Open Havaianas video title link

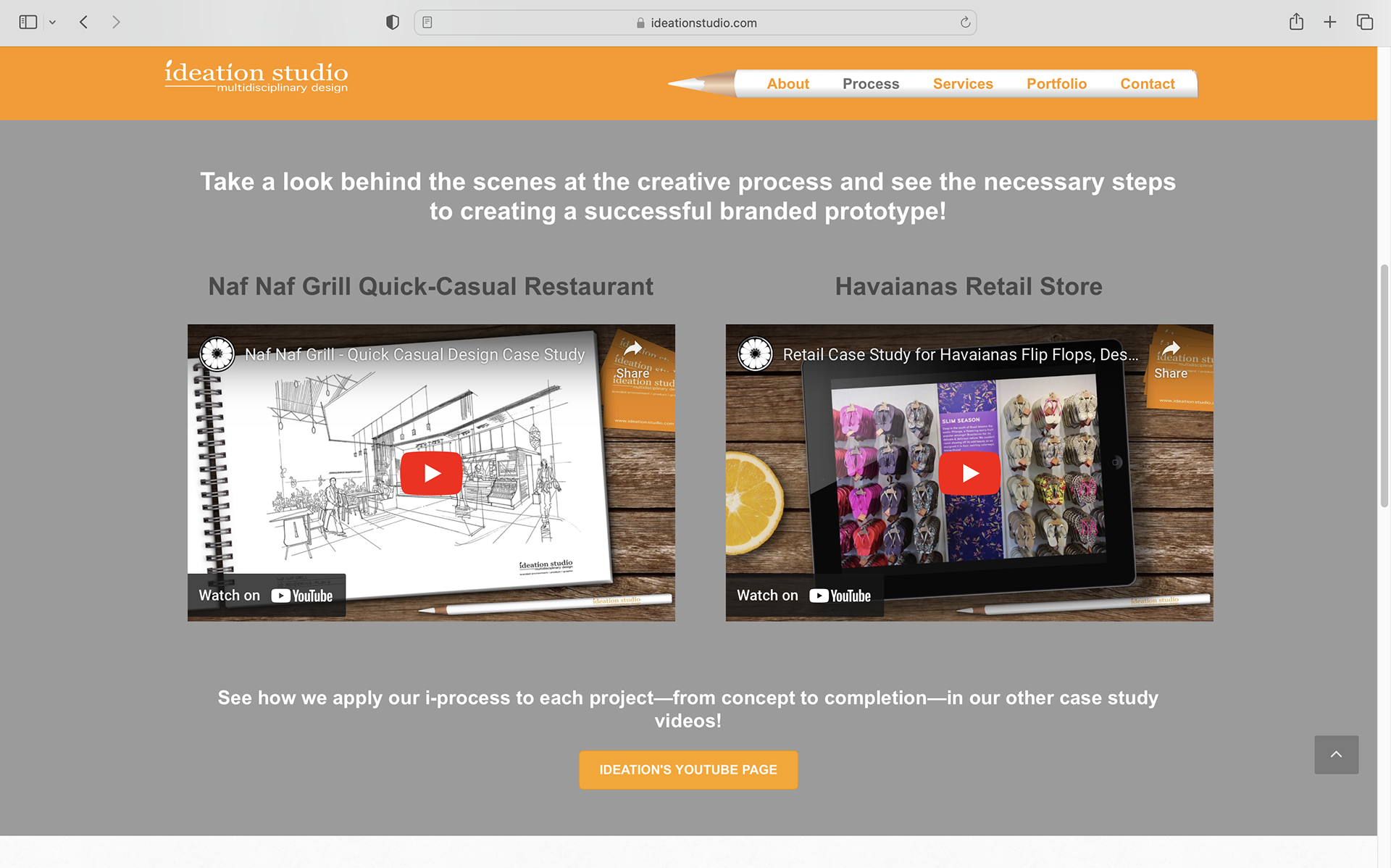pyautogui.click(x=961, y=354)
